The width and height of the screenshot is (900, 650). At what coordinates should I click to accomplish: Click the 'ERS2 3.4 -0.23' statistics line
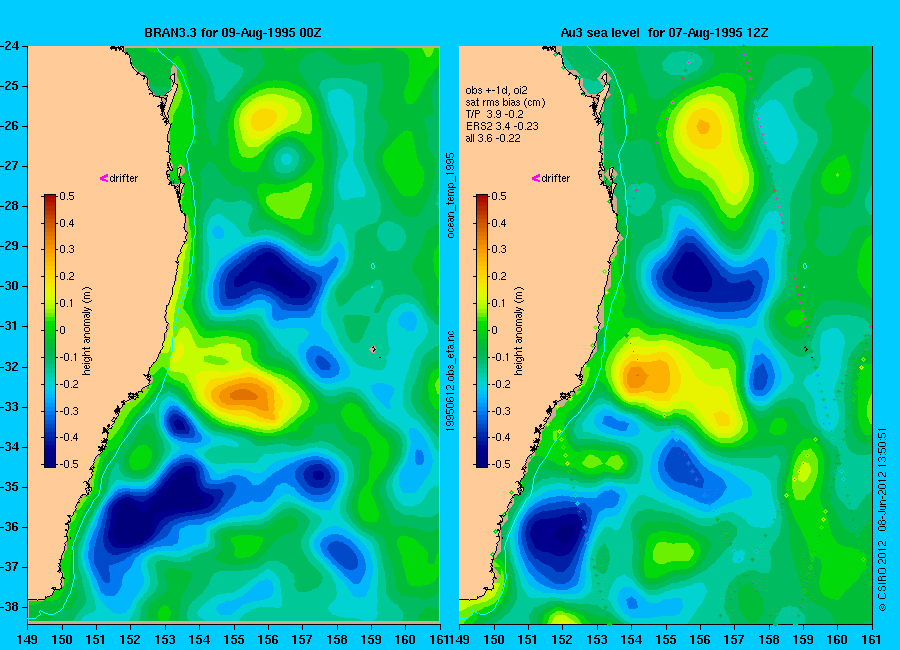click(x=502, y=126)
